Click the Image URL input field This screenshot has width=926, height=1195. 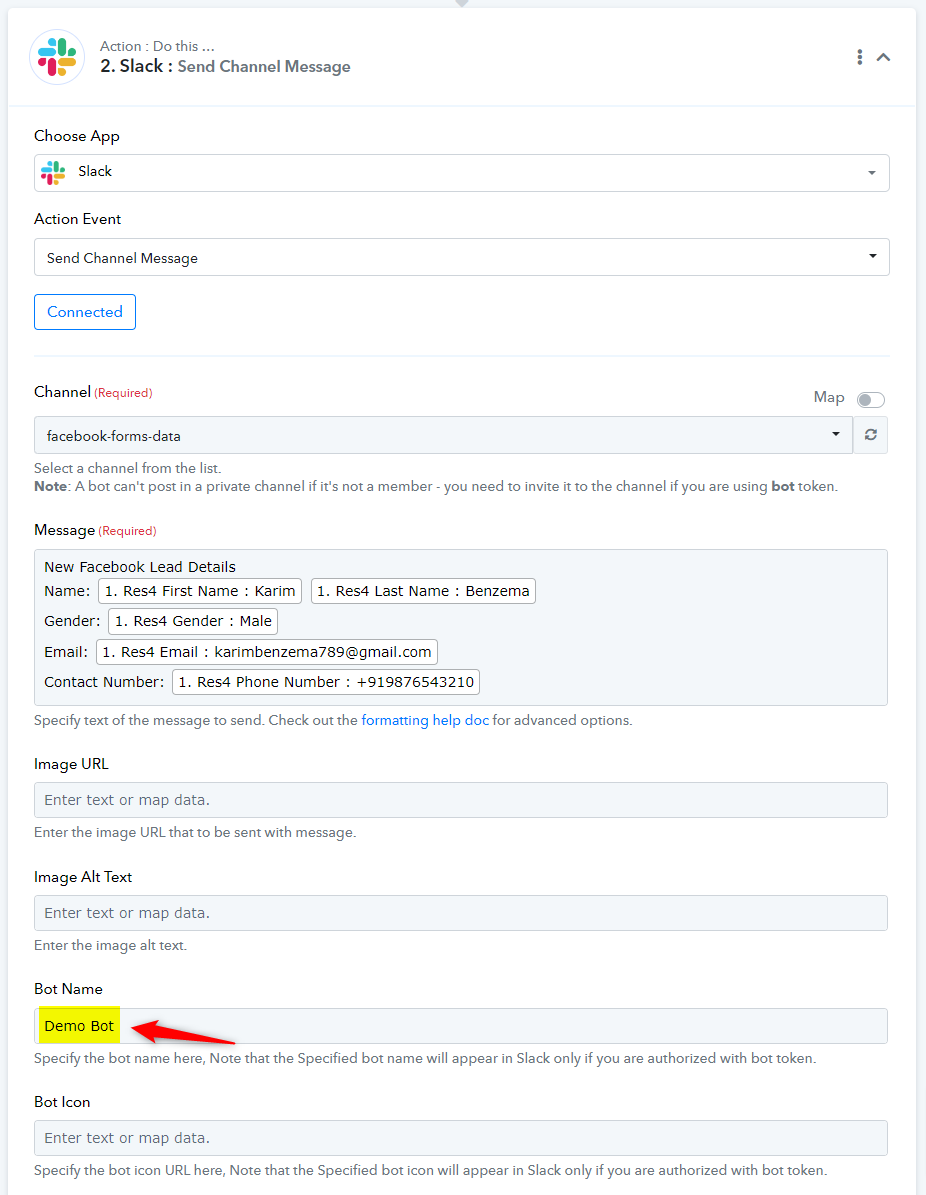point(461,800)
